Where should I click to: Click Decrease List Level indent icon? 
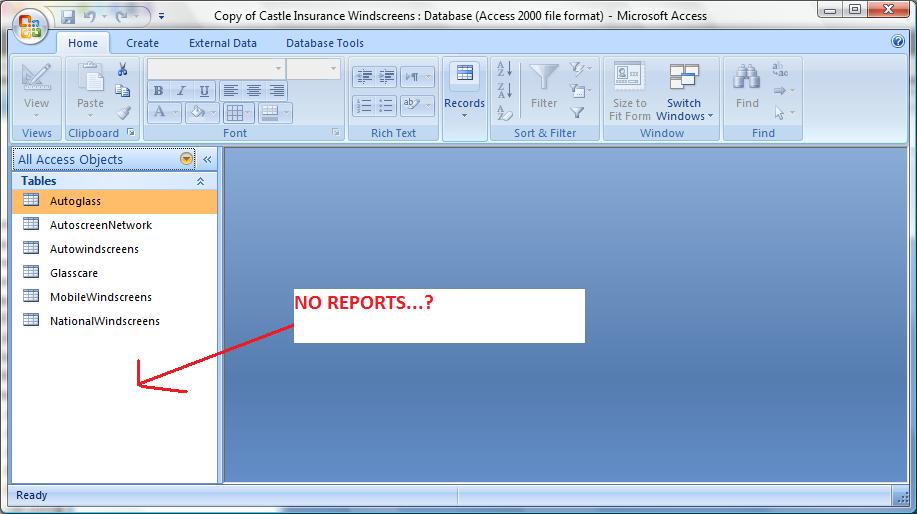coord(364,77)
